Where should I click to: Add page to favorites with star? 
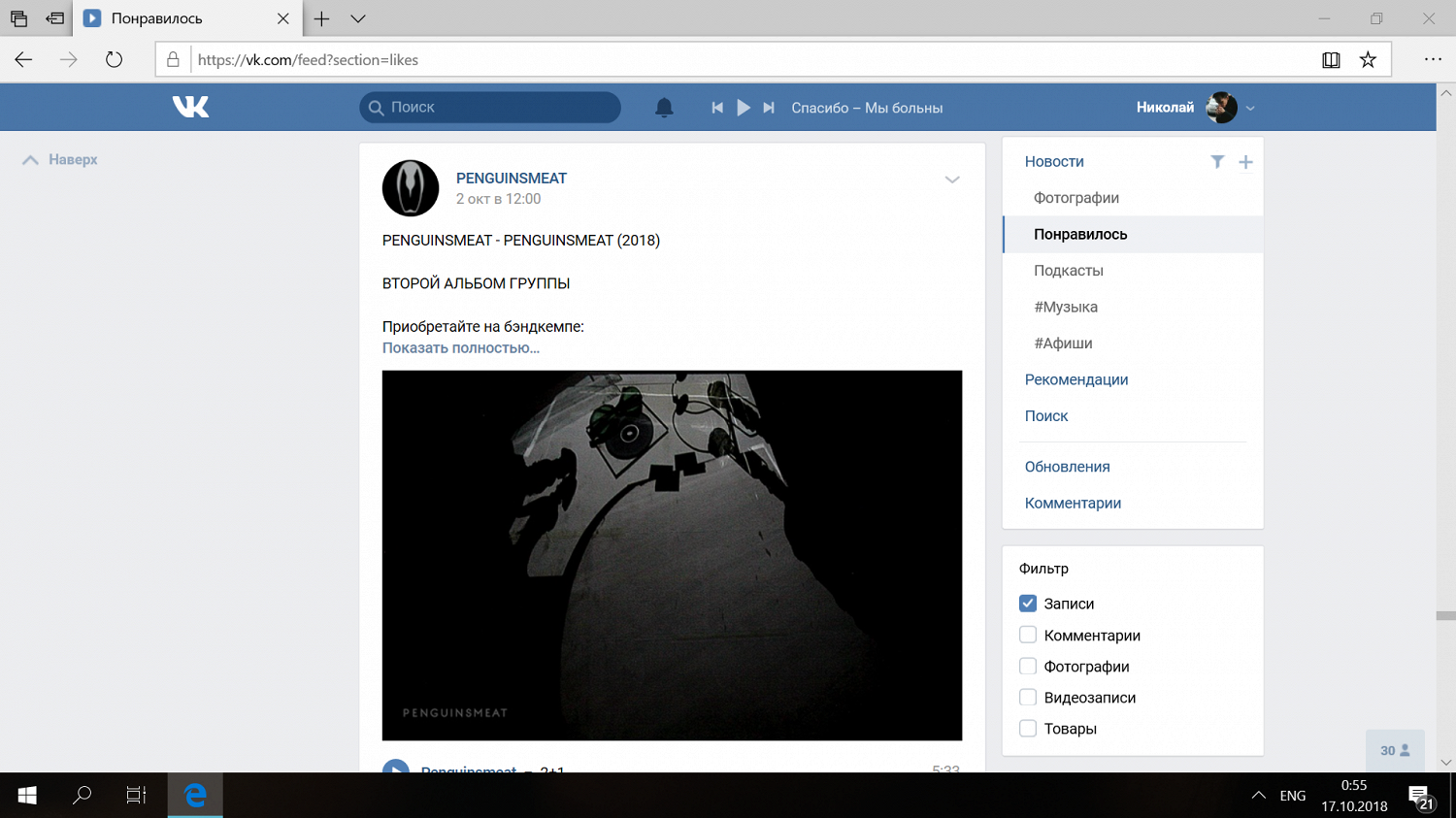1368,60
